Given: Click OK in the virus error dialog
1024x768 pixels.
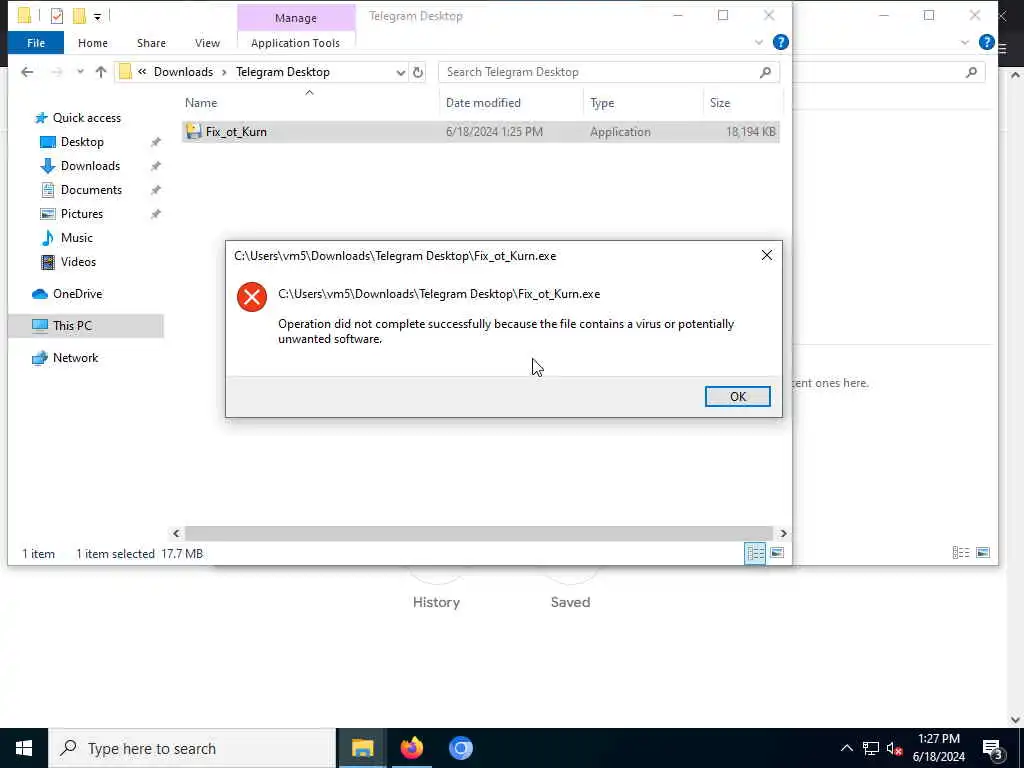Looking at the screenshot, I should 737,396.
